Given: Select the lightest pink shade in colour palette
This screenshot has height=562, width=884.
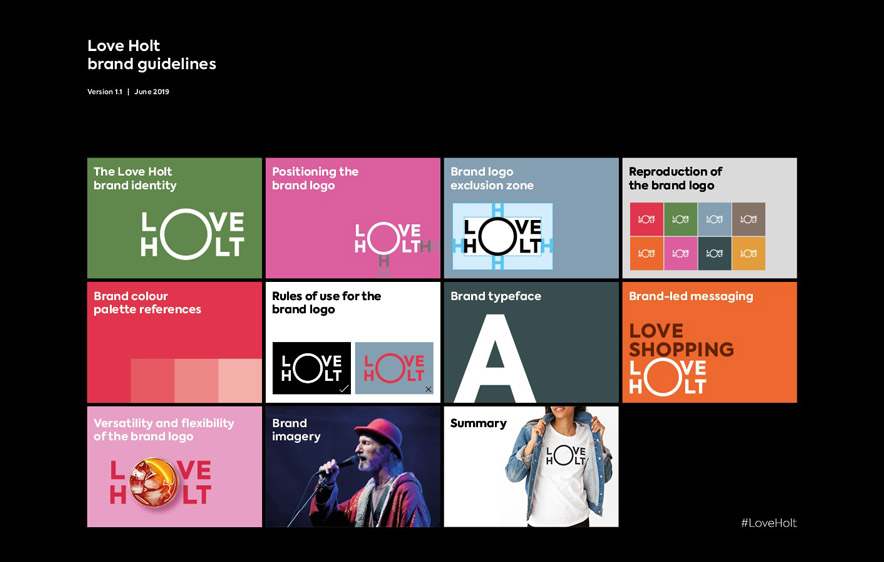Looking at the screenshot, I should coord(239,380).
